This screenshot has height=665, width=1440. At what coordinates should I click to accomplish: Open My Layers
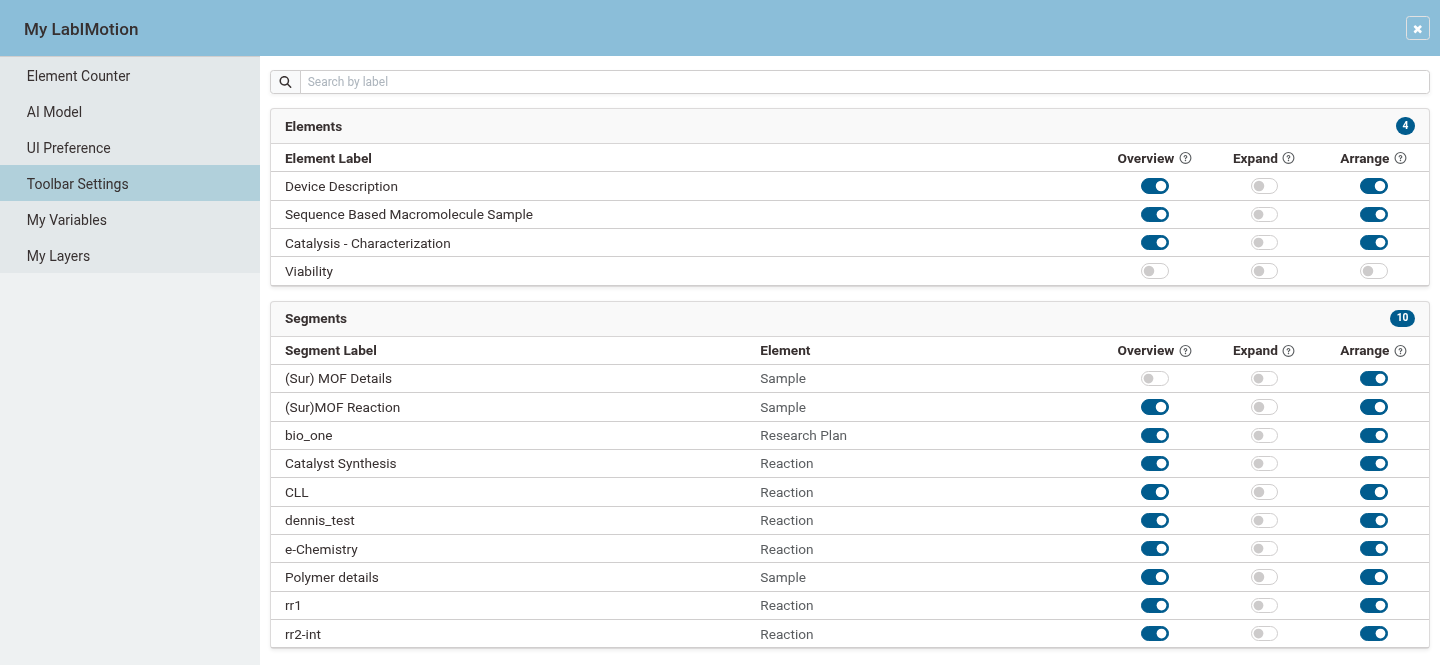pos(130,256)
